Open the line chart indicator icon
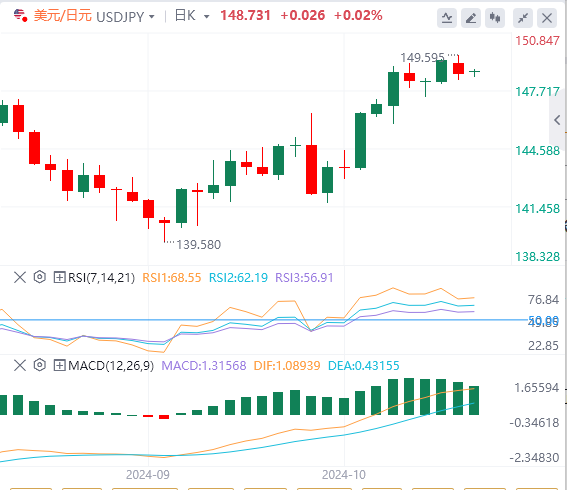Viewport: 567px width, 490px height. pos(447,18)
